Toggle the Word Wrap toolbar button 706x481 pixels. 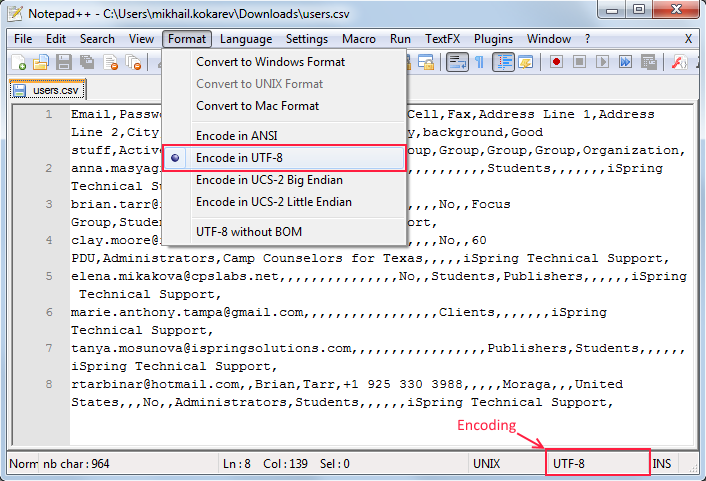click(457, 62)
